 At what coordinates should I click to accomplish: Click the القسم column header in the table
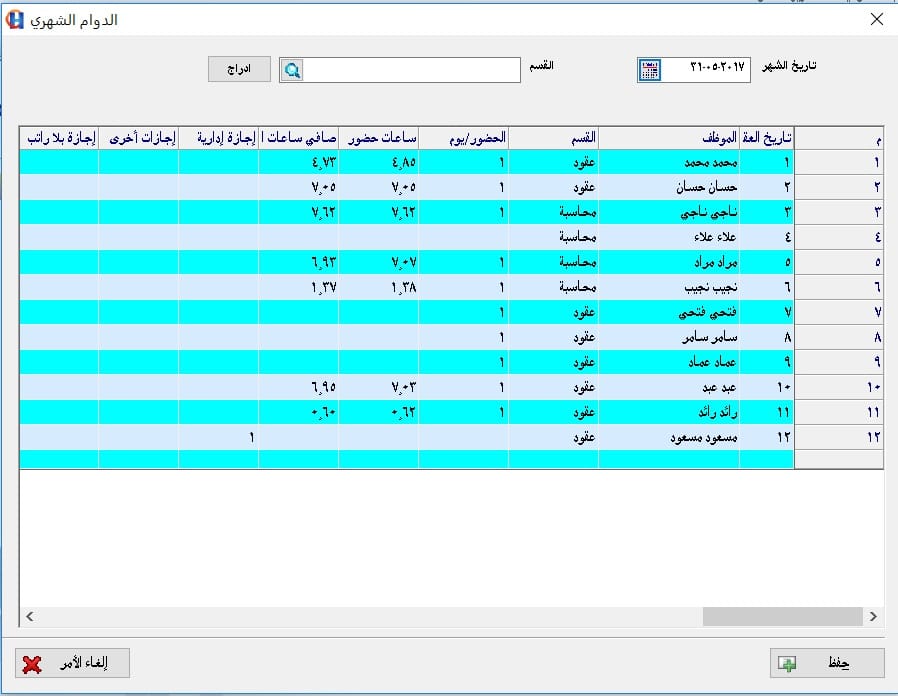click(554, 138)
